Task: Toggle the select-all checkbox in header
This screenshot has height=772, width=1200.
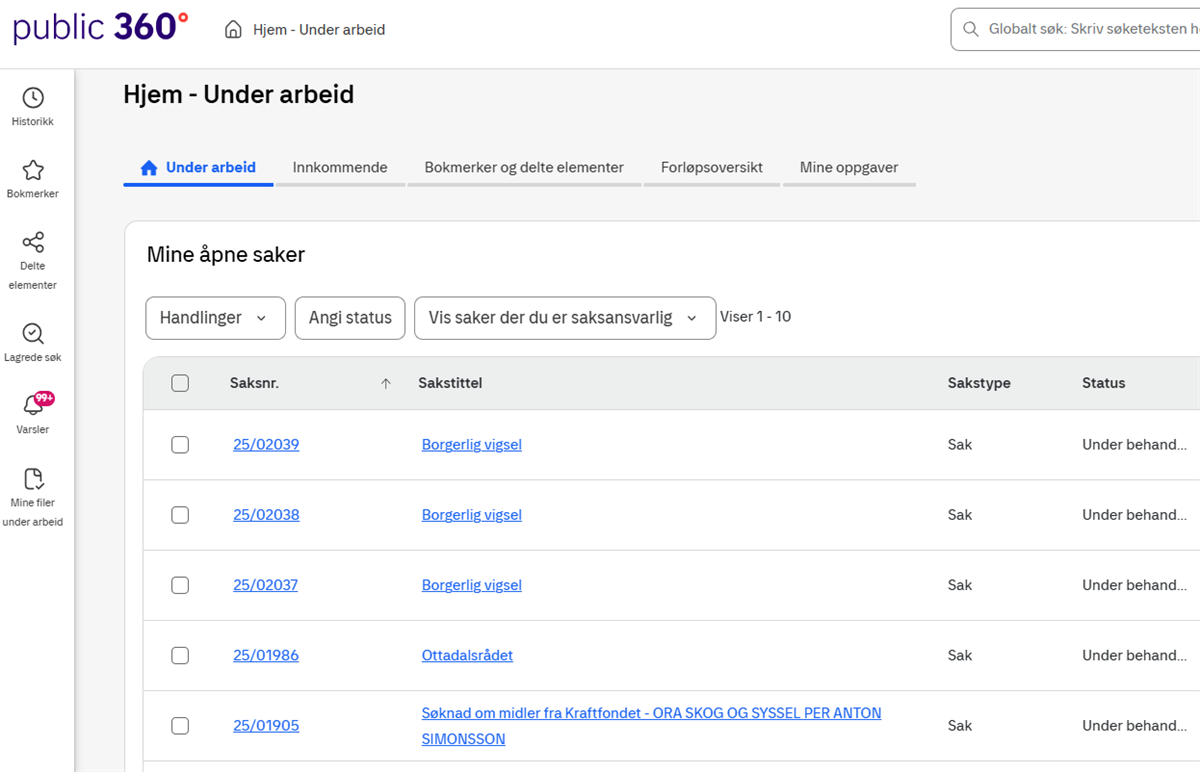Action: coord(180,383)
